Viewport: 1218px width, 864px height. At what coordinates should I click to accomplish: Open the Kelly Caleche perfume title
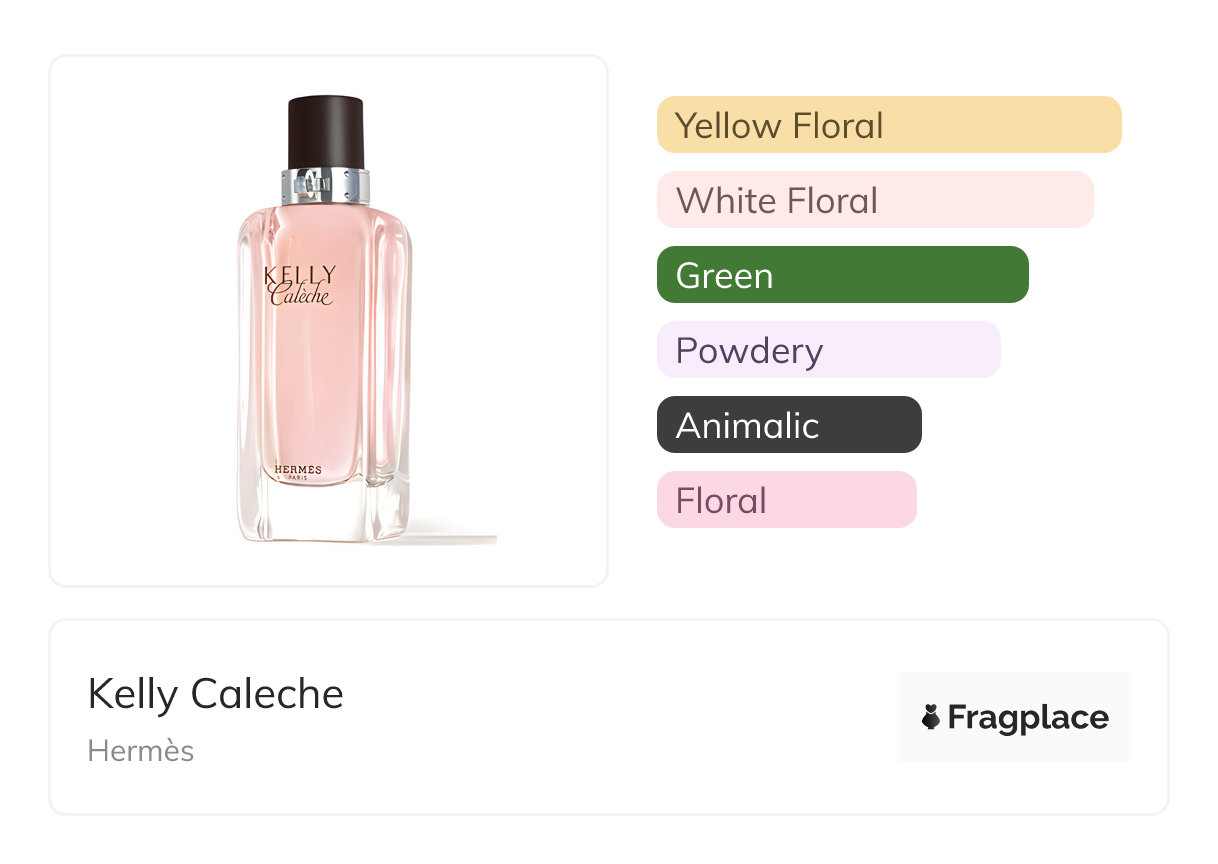(x=216, y=694)
